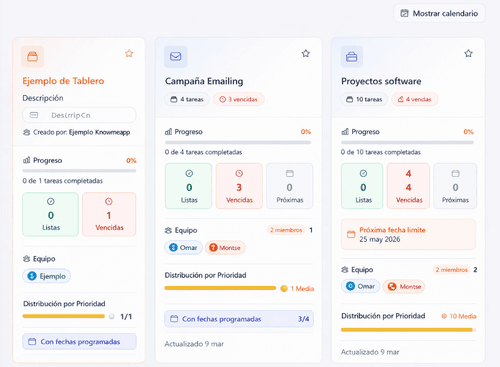Click 0 de 4 tareas completadas text

(x=203, y=152)
